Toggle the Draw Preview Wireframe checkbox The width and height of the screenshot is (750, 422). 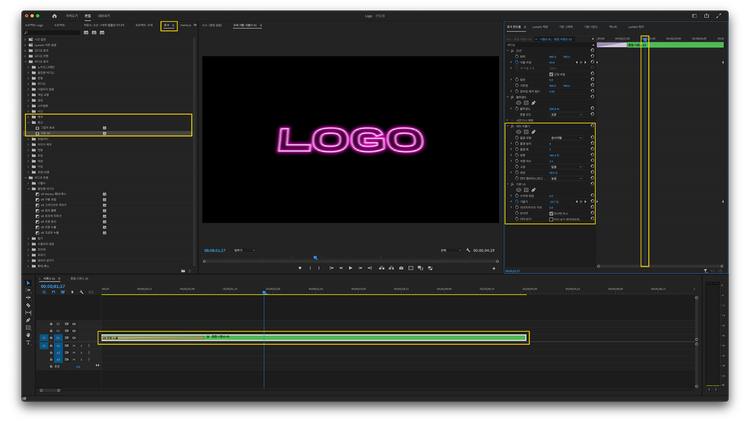pos(551,219)
